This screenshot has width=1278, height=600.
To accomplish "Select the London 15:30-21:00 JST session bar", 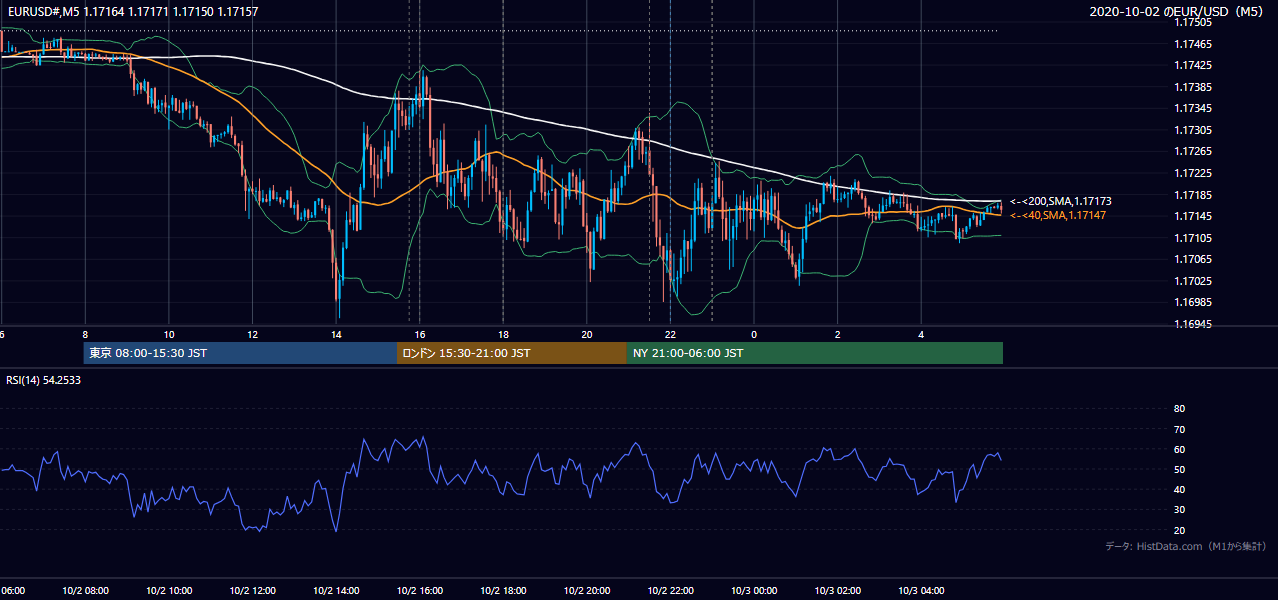I will point(512,353).
